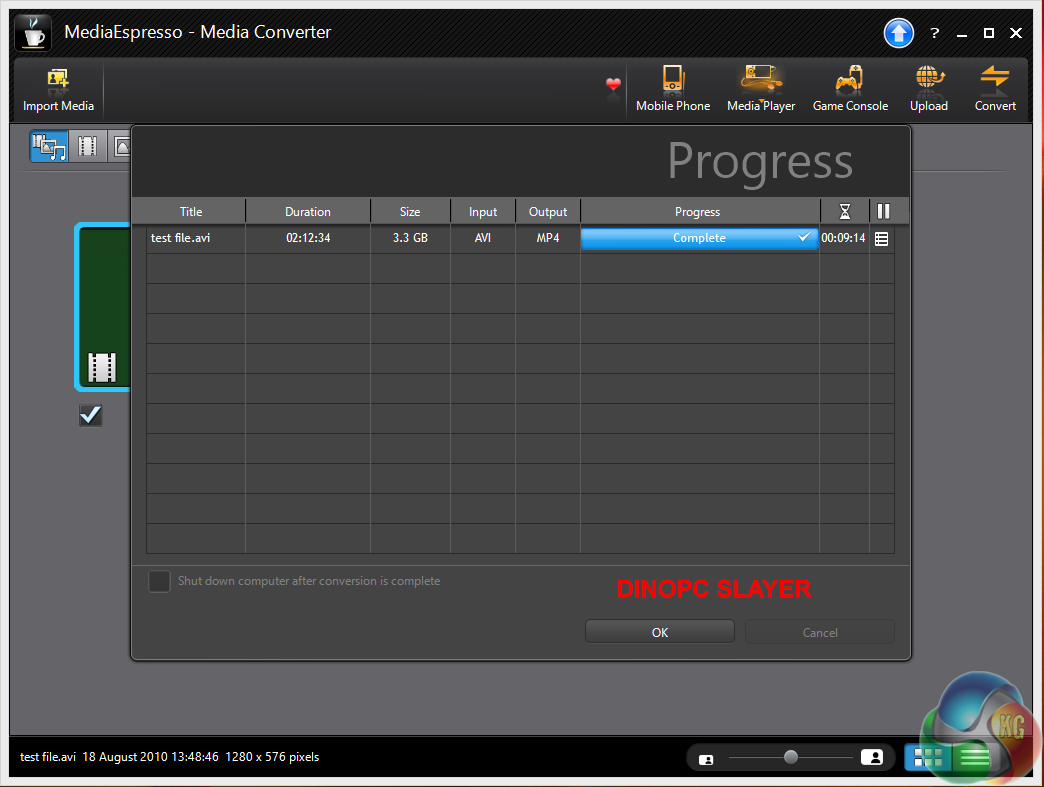The image size is (1044, 787).
Task: Enable shut down after conversion checkbox
Action: [x=160, y=581]
